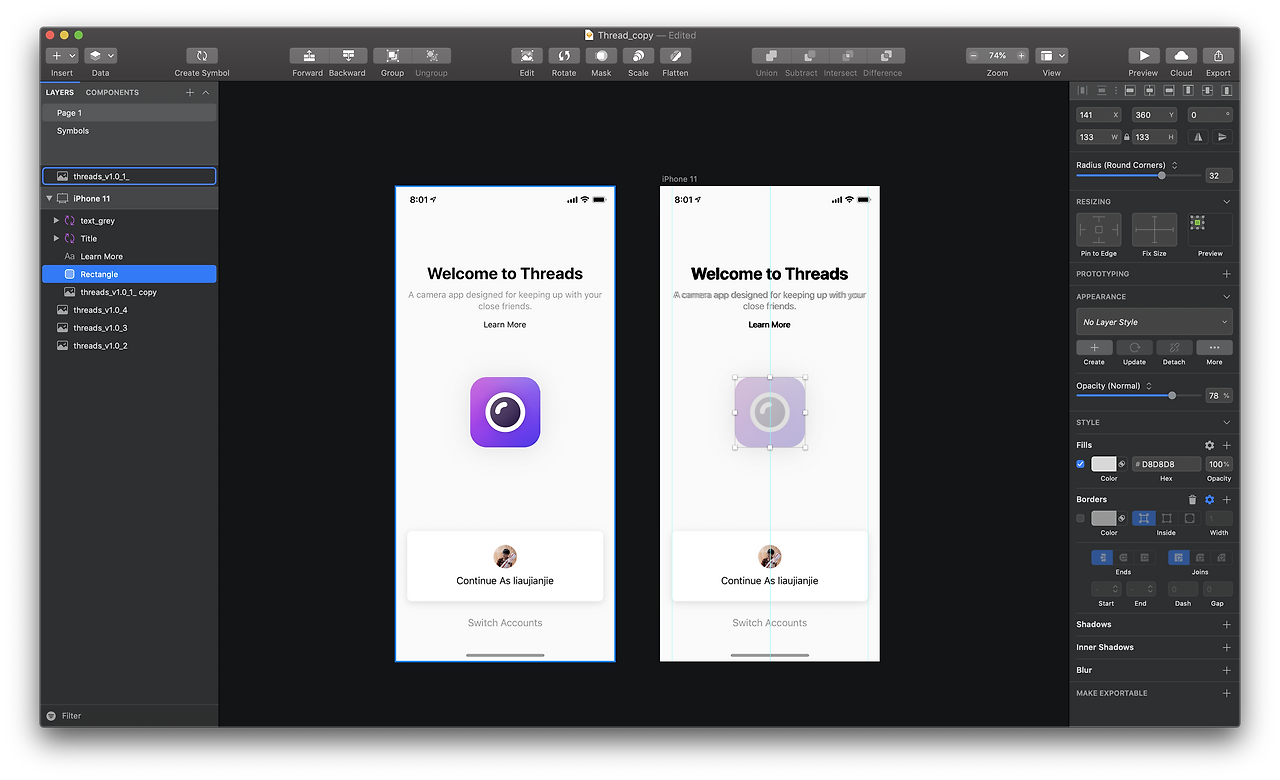The image size is (1280, 780).
Task: Click the More layer style button
Action: click(1214, 348)
